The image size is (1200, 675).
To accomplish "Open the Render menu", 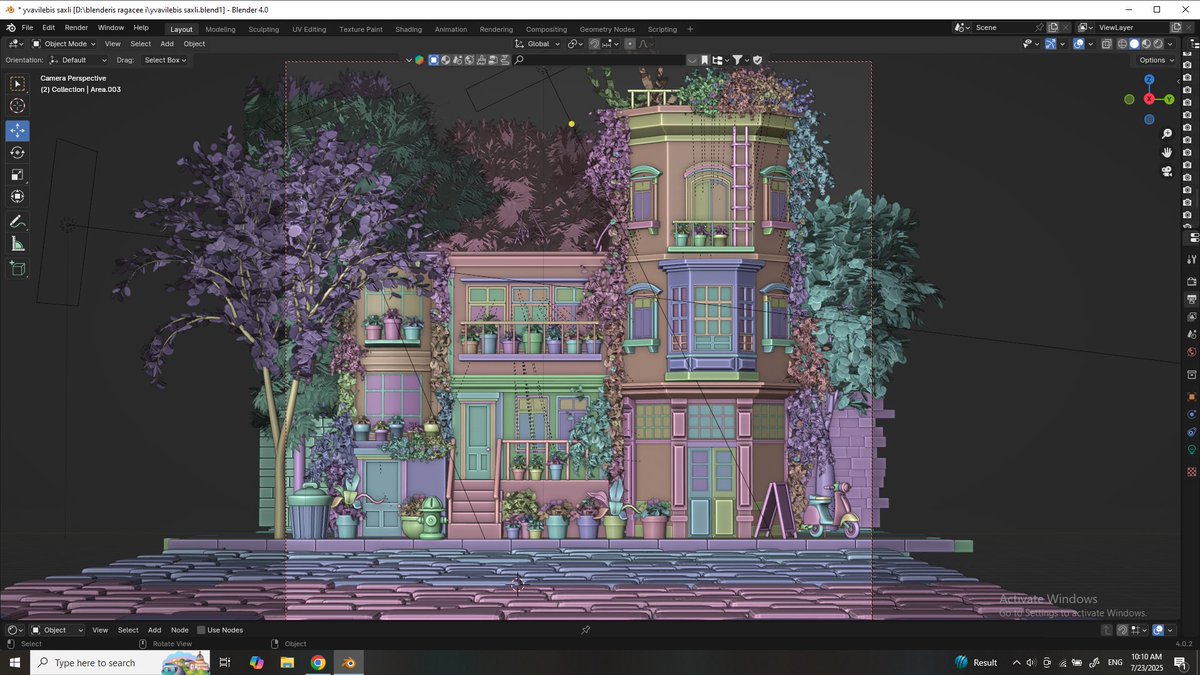I will (76, 28).
